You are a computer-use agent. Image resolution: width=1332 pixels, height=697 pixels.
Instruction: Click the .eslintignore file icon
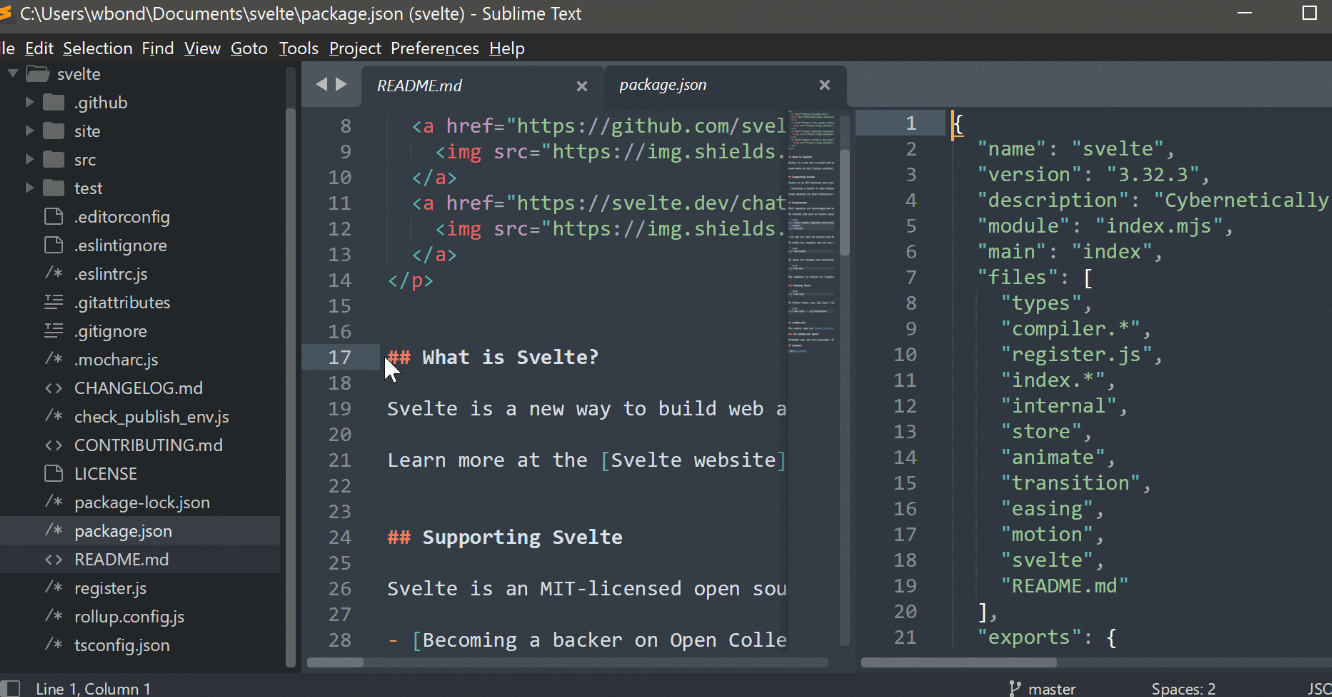(54, 245)
